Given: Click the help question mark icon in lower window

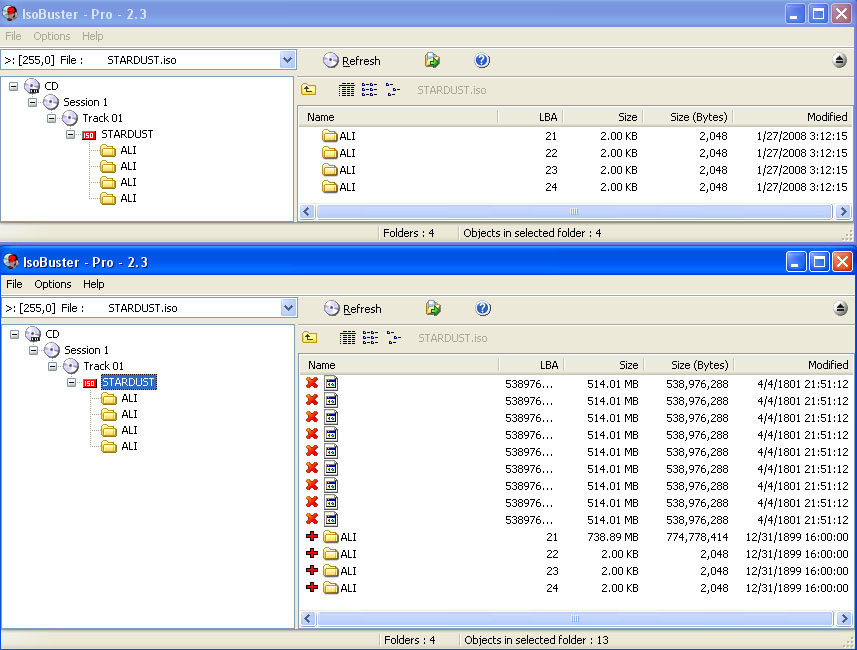Looking at the screenshot, I should click(483, 308).
